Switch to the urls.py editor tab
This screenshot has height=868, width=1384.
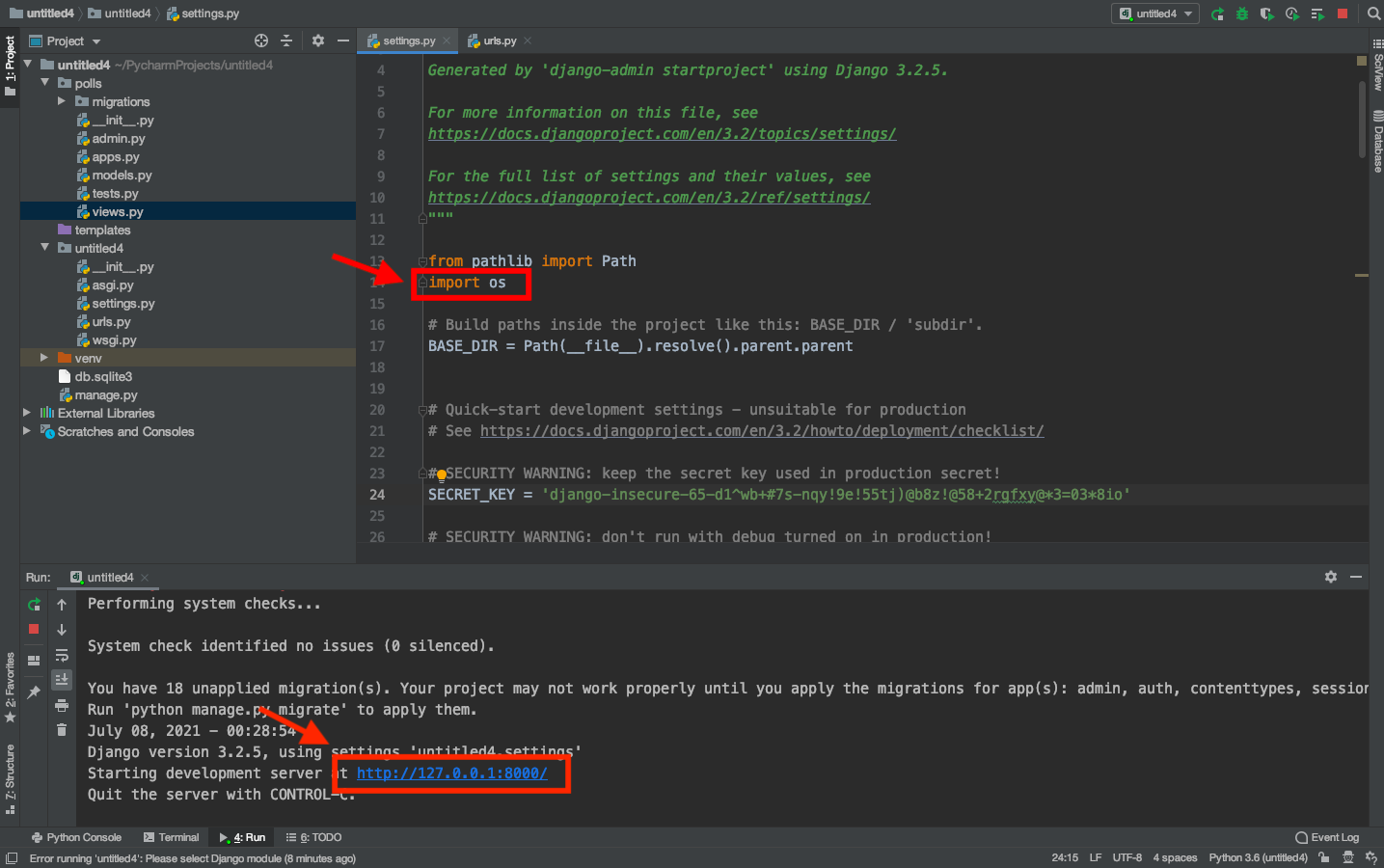click(498, 41)
